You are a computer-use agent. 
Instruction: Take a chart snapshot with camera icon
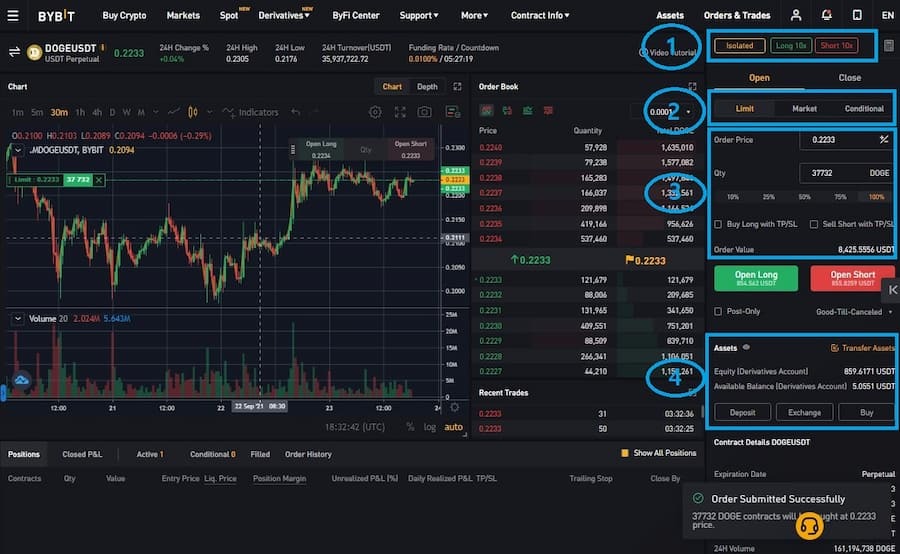click(x=424, y=112)
